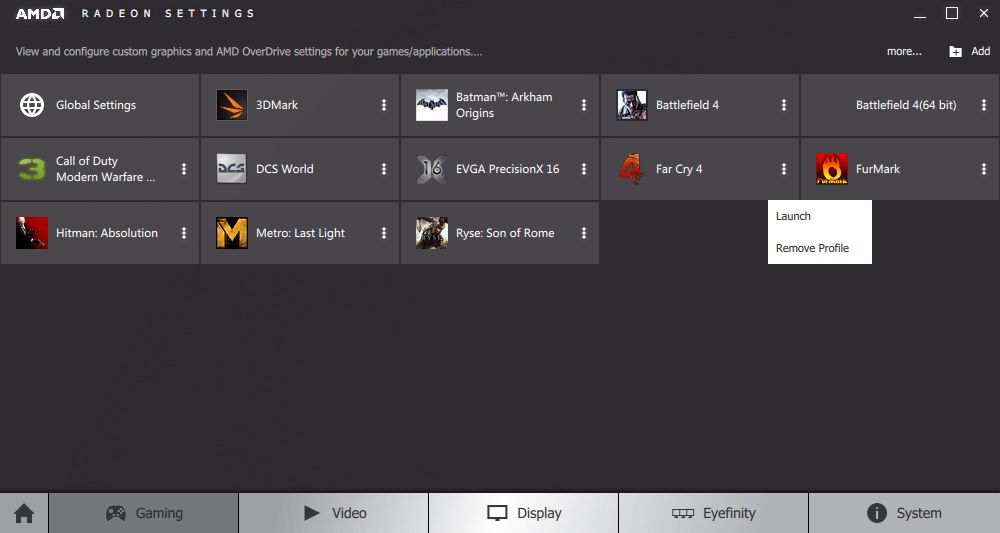Open options menu for Call of Duty
The width and height of the screenshot is (1000, 533).
pos(184,169)
